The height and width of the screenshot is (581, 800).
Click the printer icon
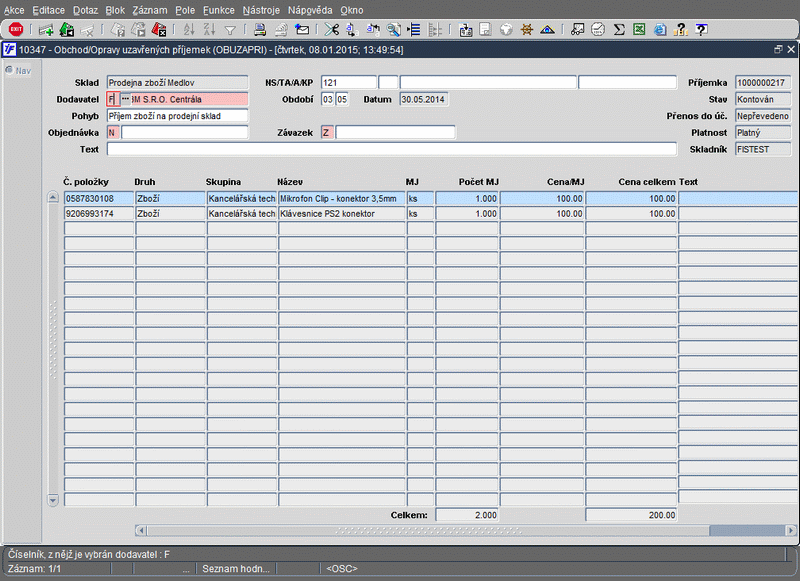click(x=260, y=30)
